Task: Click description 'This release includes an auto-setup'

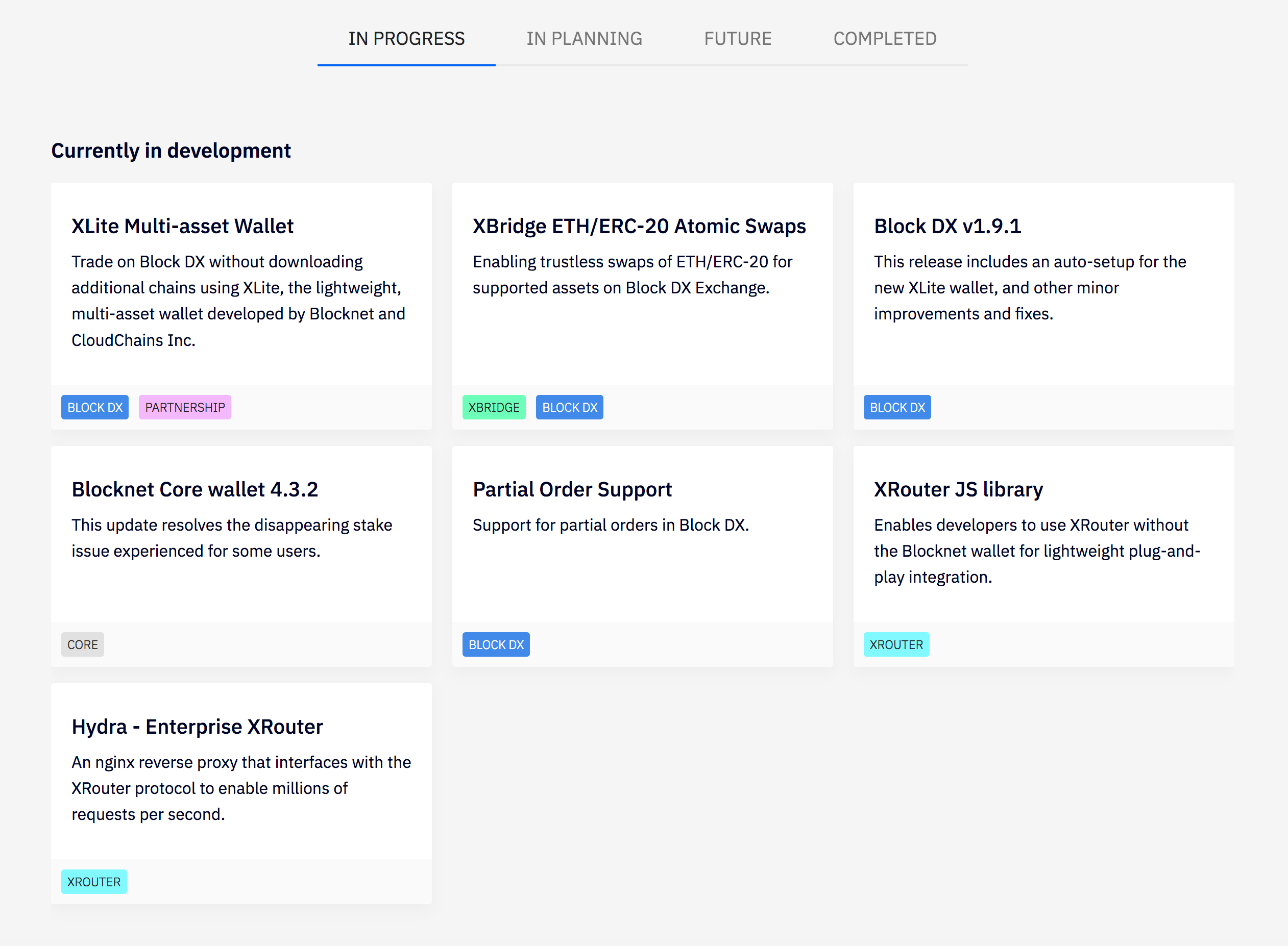Action: pos(1030,287)
